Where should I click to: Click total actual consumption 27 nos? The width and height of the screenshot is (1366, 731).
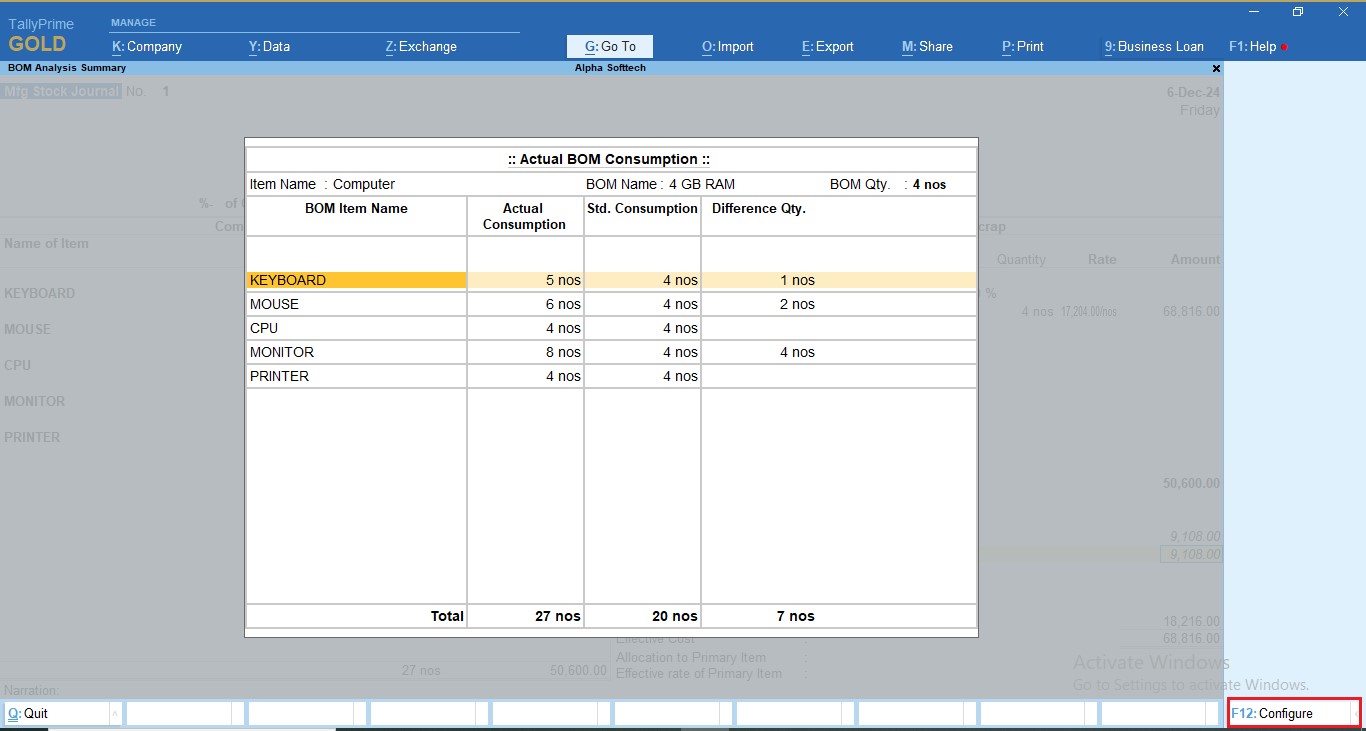pos(558,616)
